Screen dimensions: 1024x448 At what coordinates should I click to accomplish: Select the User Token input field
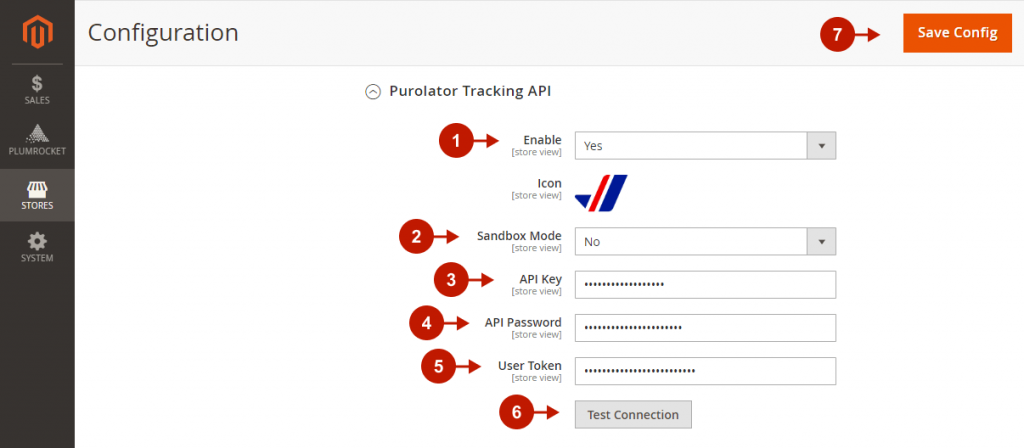705,371
